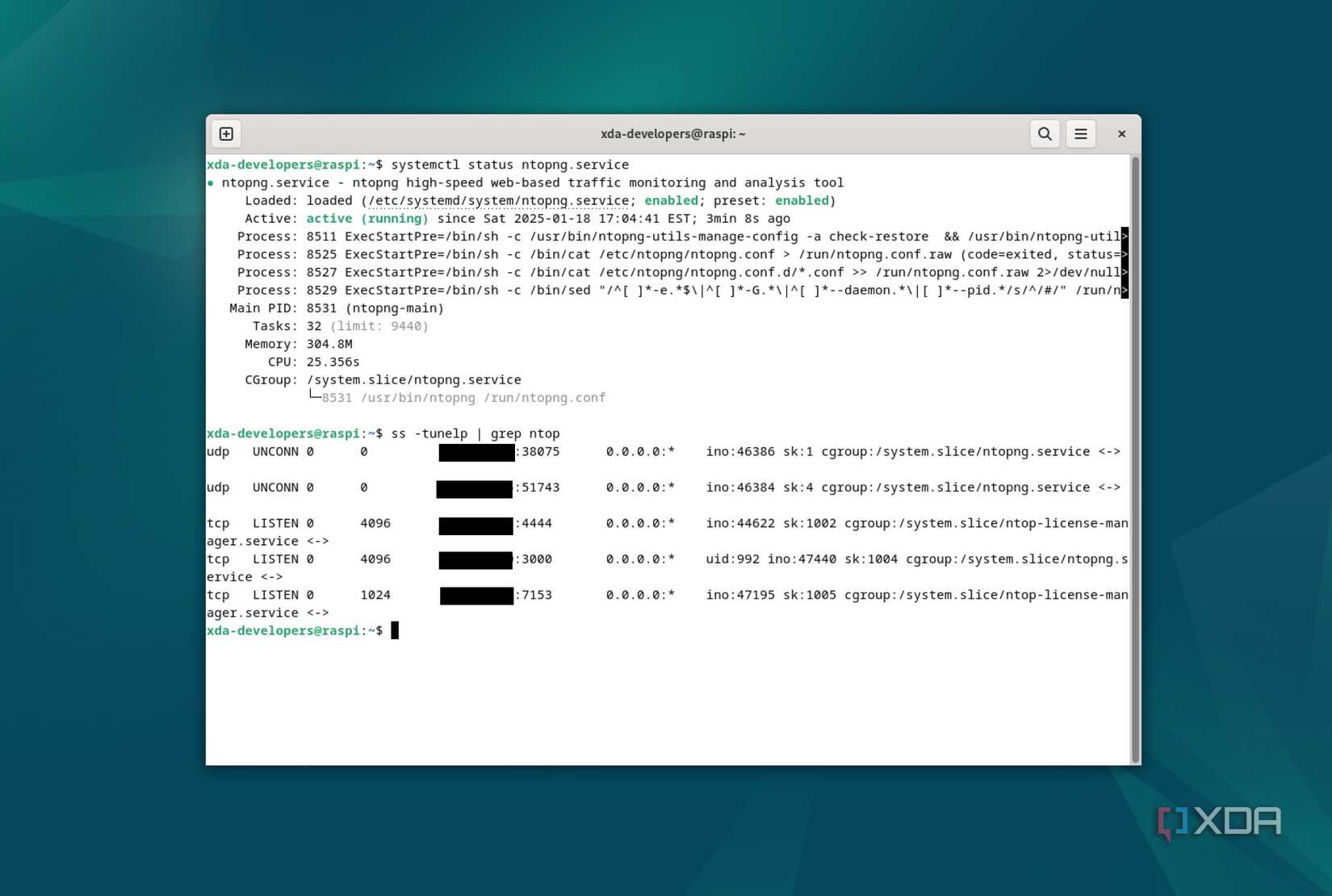The image size is (1332, 896).
Task: Click the enabled state of ntopng.service
Action: click(x=671, y=200)
